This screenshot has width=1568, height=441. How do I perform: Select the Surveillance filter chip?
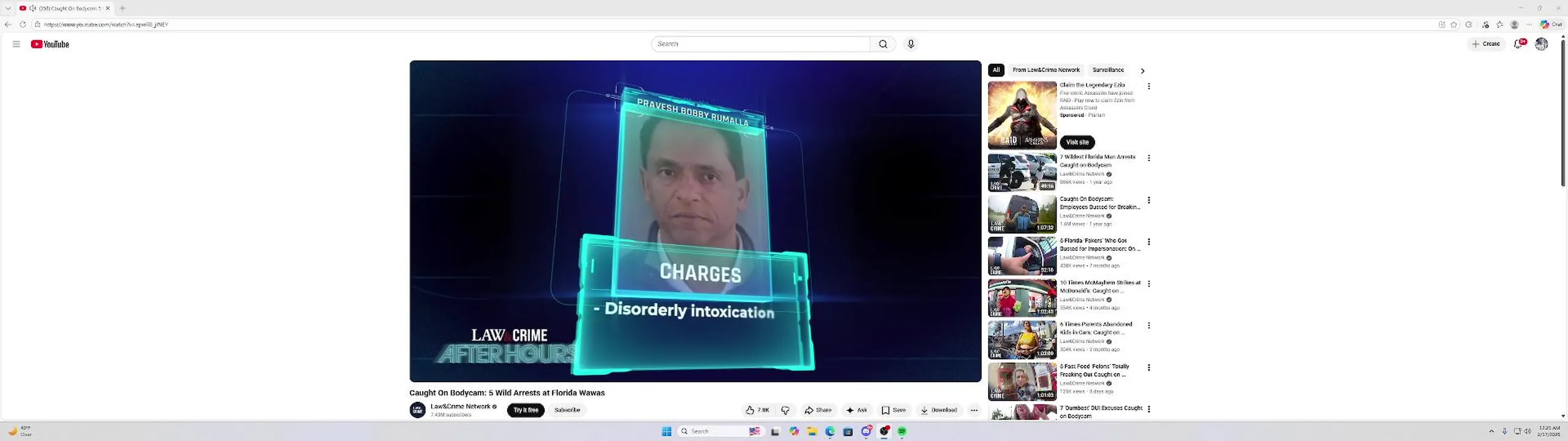click(1108, 70)
